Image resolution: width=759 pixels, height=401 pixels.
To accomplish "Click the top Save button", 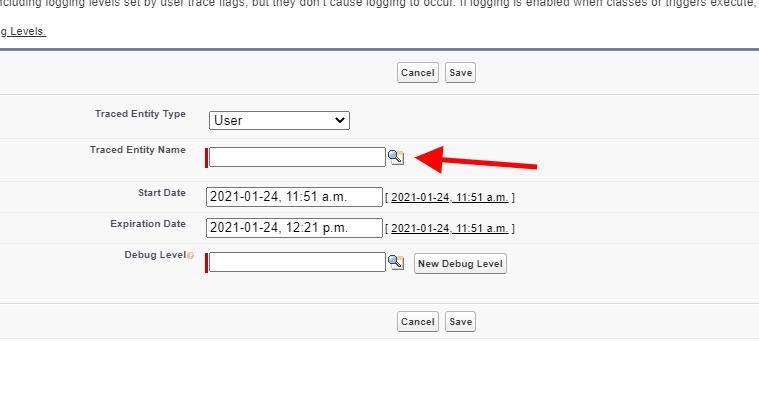I will [460, 73].
